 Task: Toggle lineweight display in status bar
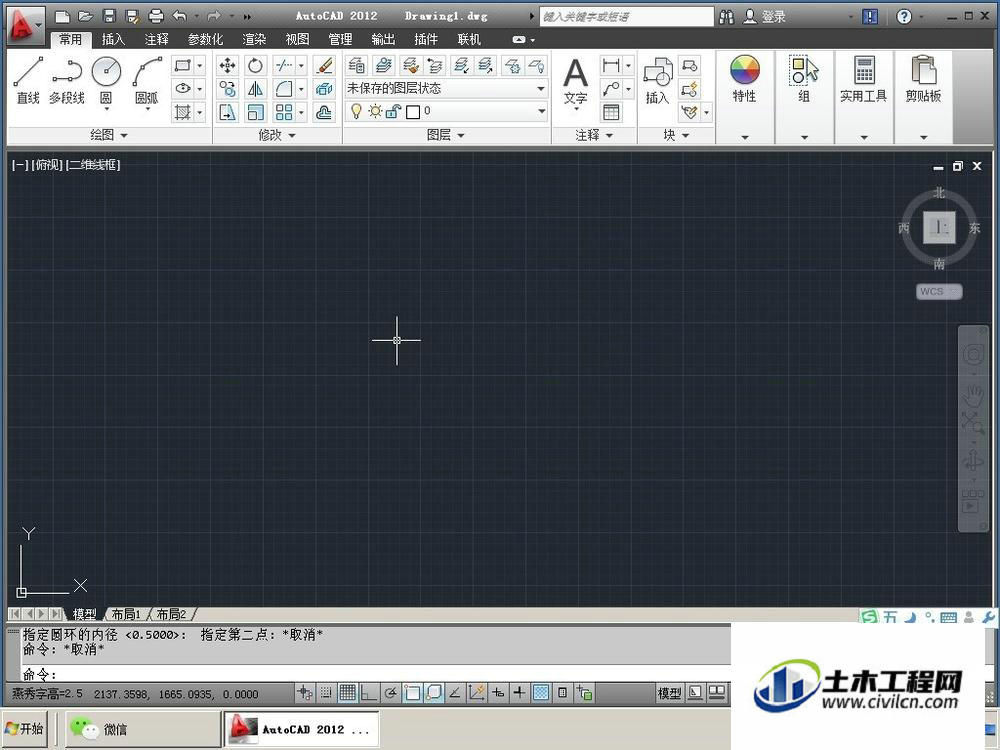tap(519, 692)
